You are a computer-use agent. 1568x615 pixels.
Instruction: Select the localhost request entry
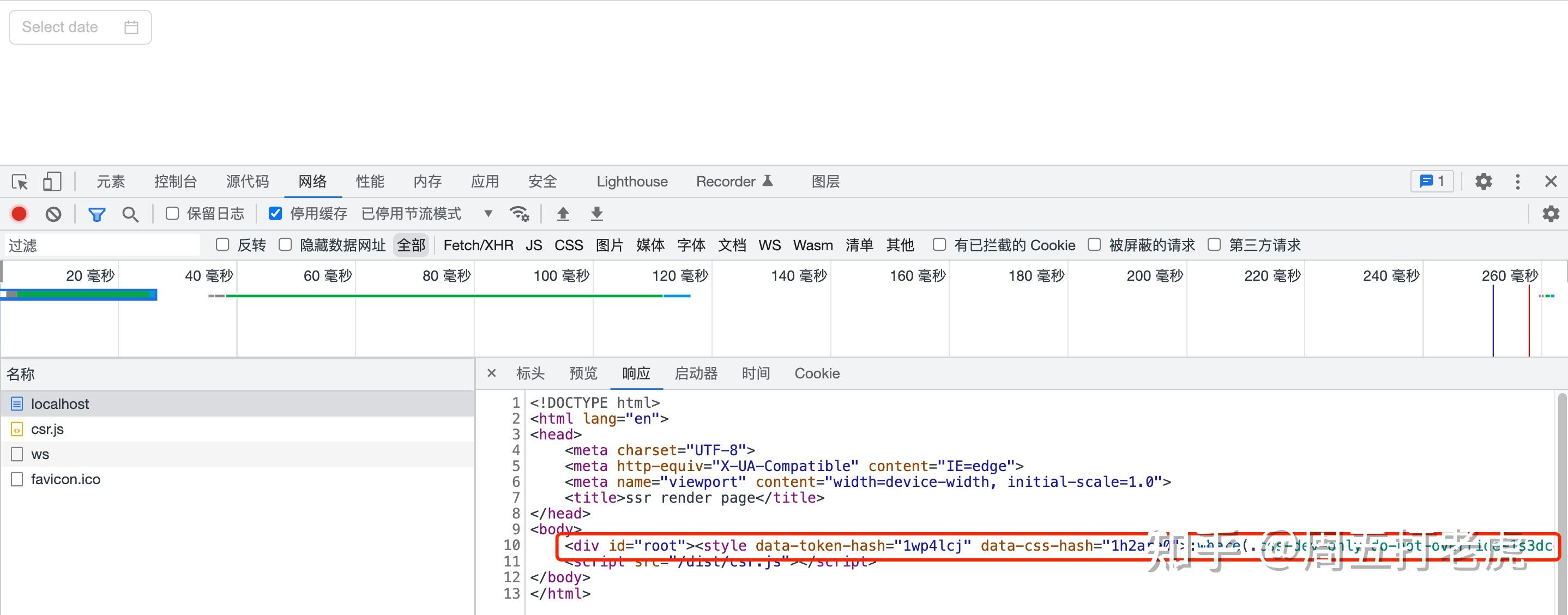point(61,403)
